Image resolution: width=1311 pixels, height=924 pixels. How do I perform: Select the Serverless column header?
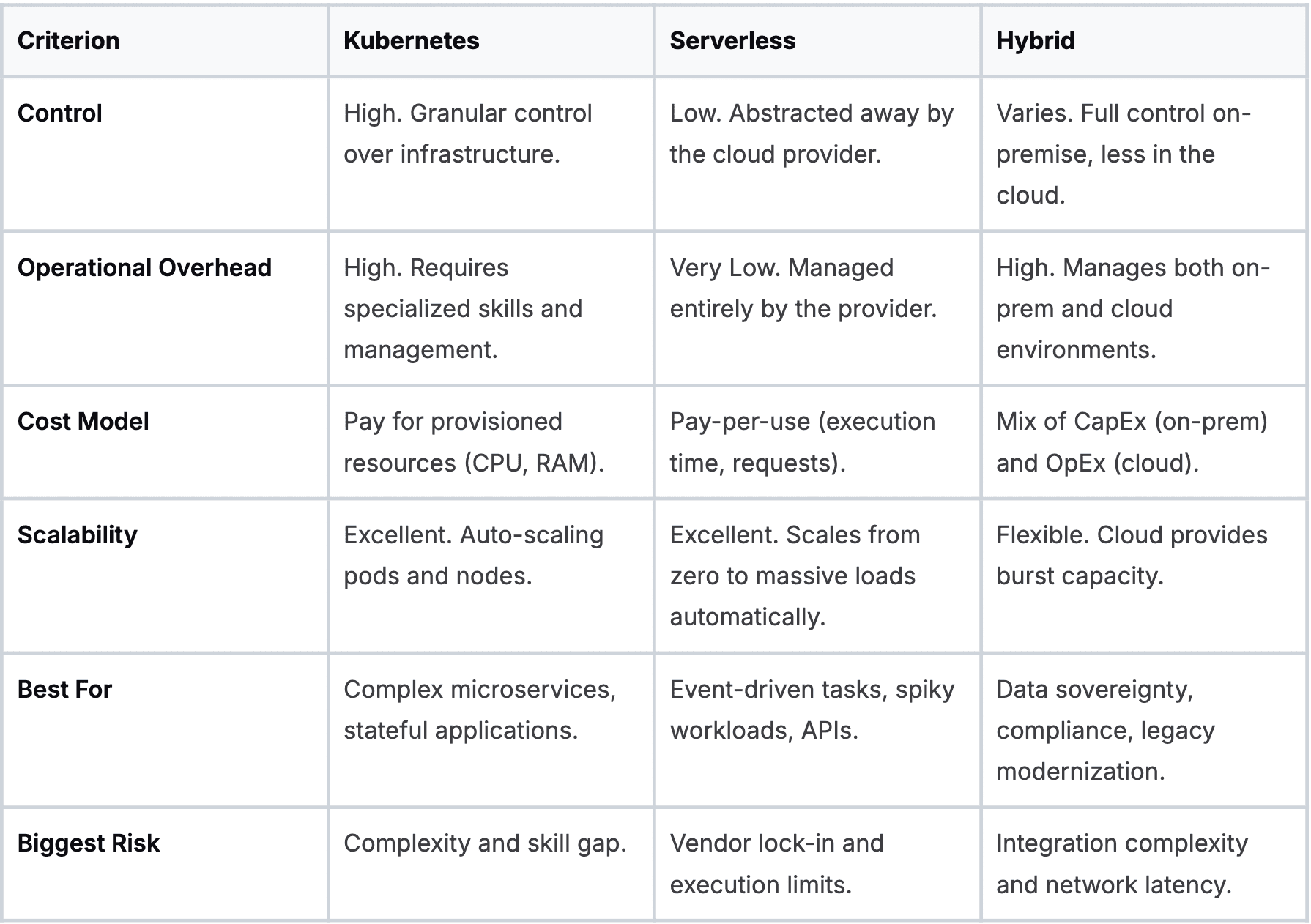[732, 41]
